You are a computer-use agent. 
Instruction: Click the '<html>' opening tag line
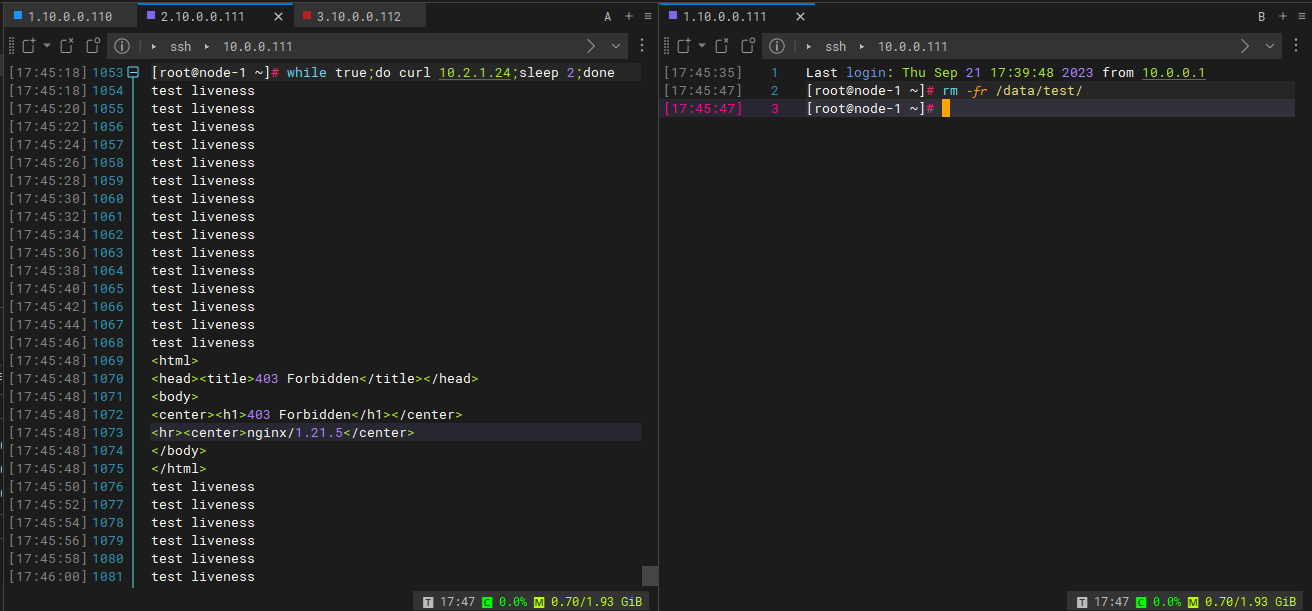(175, 361)
